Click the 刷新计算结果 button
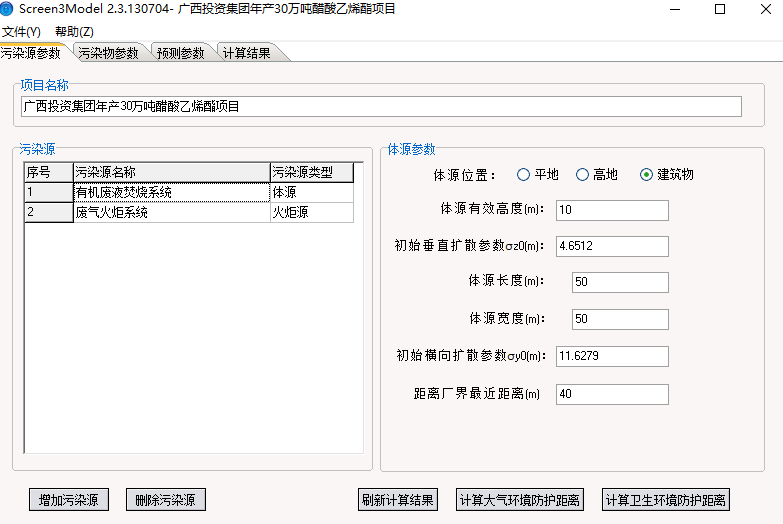This screenshot has height=524, width=783. 398,500
